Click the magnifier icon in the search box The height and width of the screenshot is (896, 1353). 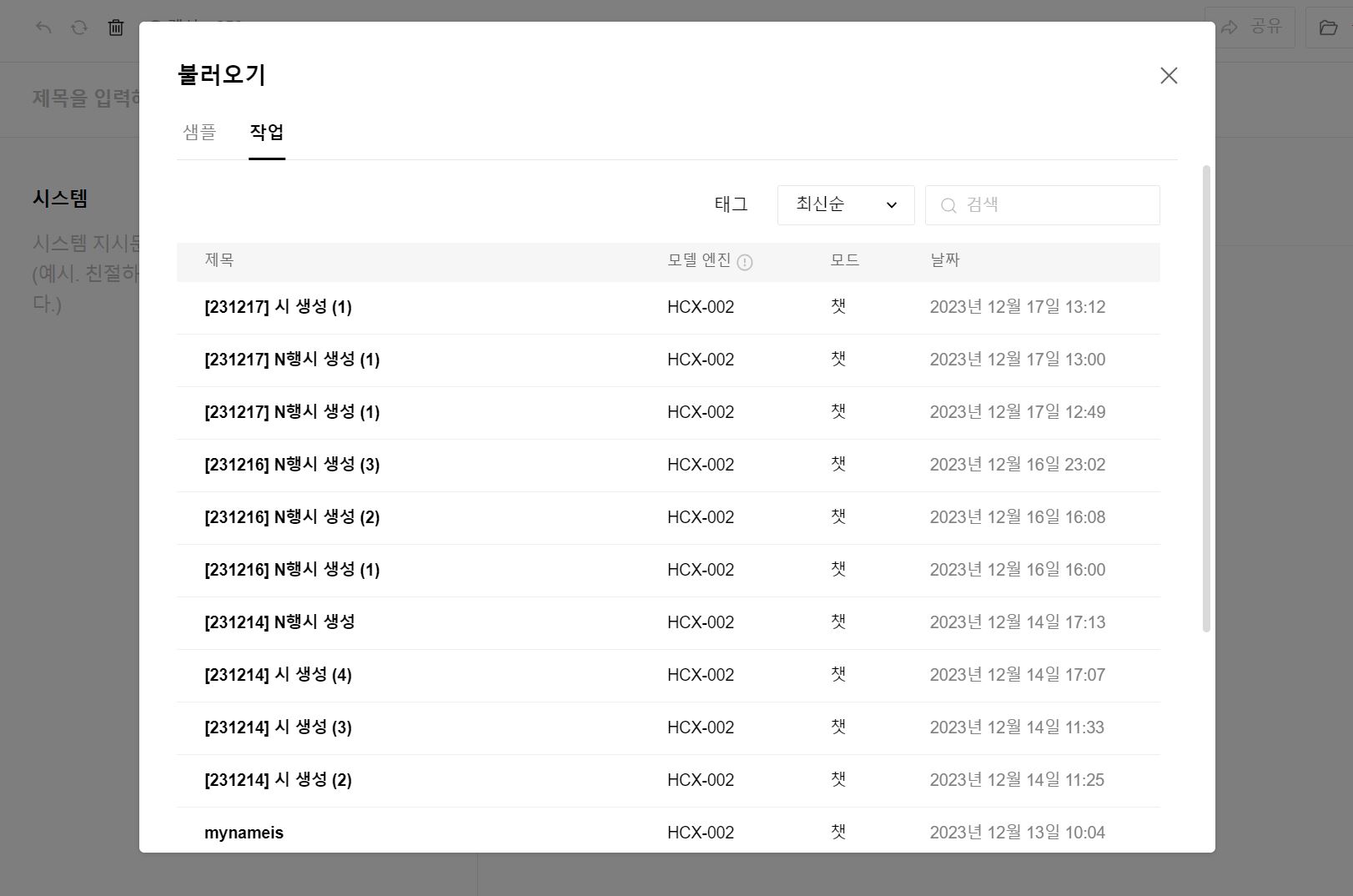tap(948, 205)
